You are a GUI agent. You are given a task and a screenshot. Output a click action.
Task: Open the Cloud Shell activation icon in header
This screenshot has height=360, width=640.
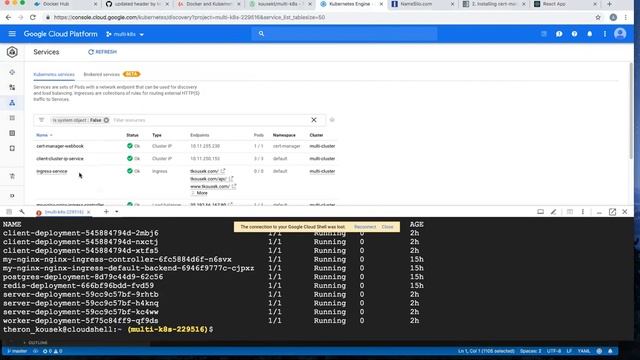[x=544, y=34]
